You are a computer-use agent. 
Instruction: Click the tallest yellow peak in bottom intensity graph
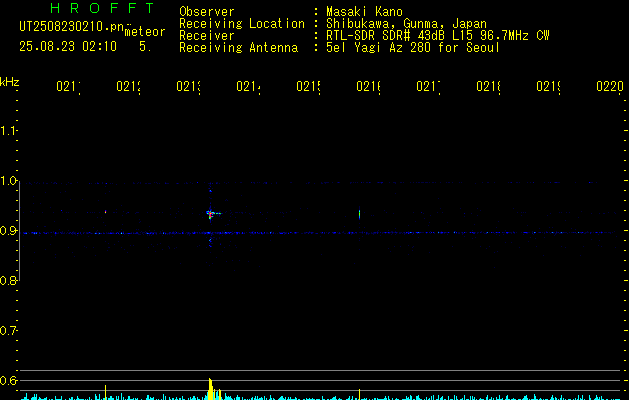pos(210,388)
